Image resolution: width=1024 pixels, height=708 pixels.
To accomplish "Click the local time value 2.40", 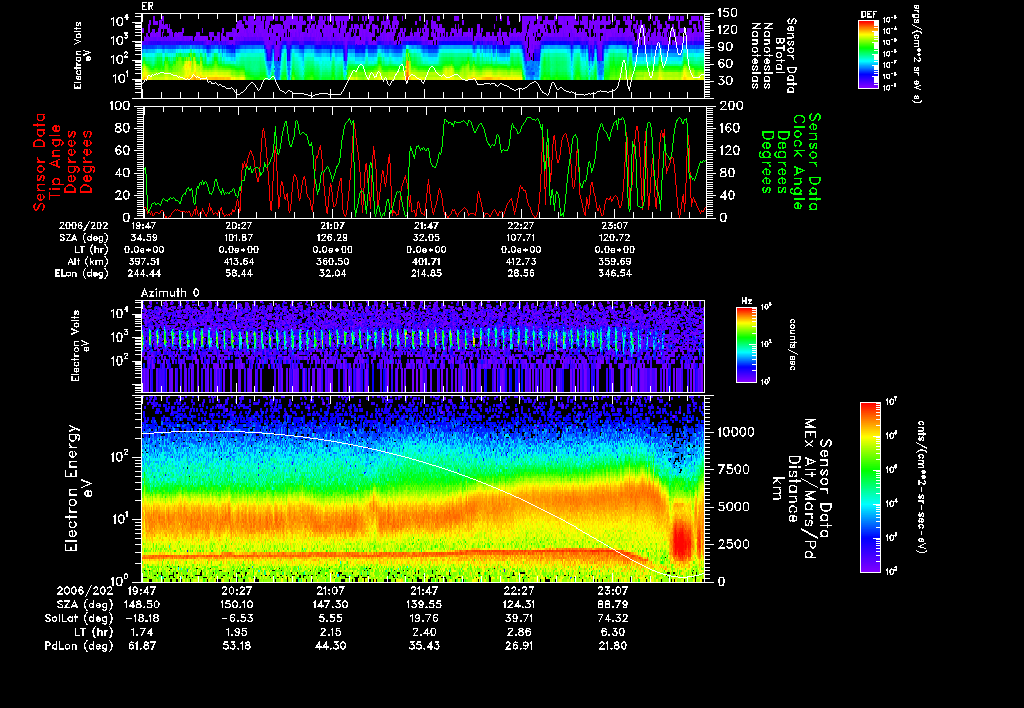I will tap(424, 632).
